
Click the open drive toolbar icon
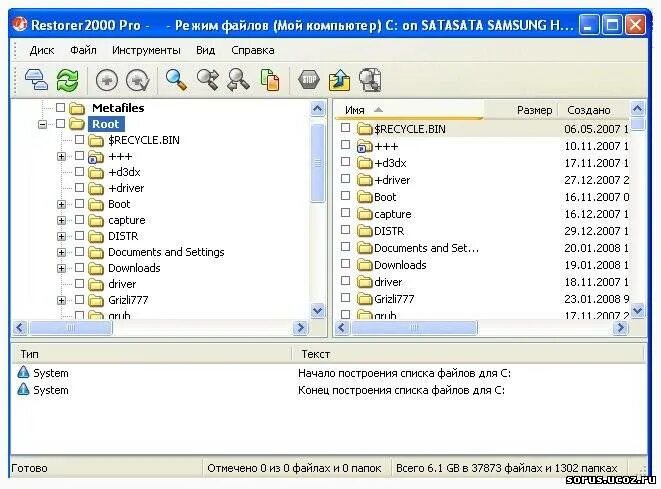[x=35, y=80]
